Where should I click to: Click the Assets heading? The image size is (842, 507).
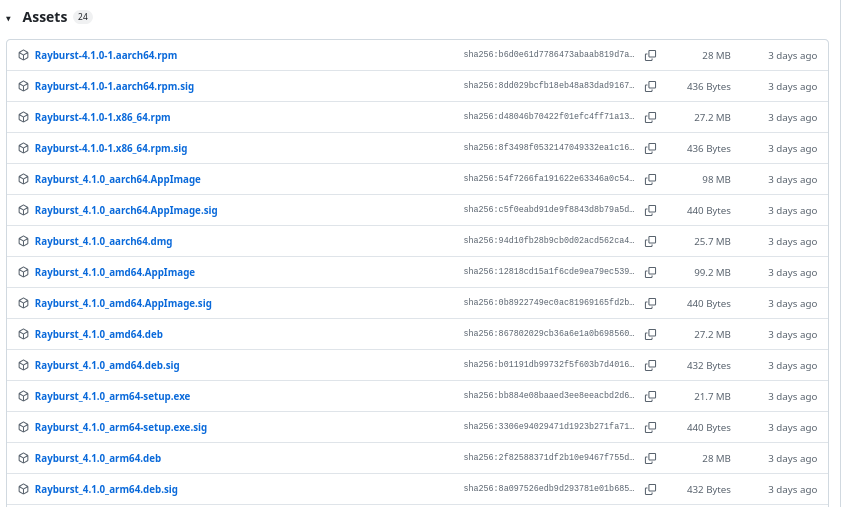click(45, 17)
